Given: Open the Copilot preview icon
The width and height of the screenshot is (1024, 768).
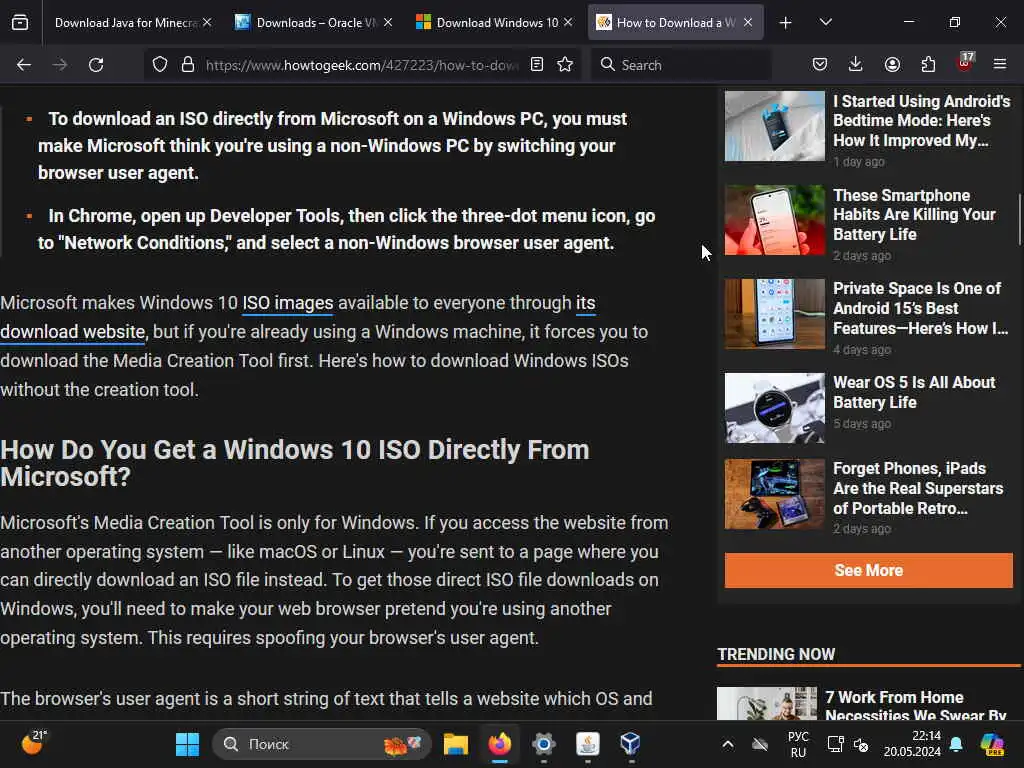Looking at the screenshot, I should point(992,744).
